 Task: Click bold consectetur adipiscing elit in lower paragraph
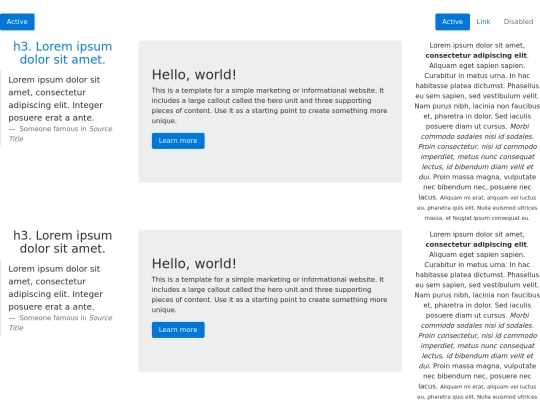point(476,245)
